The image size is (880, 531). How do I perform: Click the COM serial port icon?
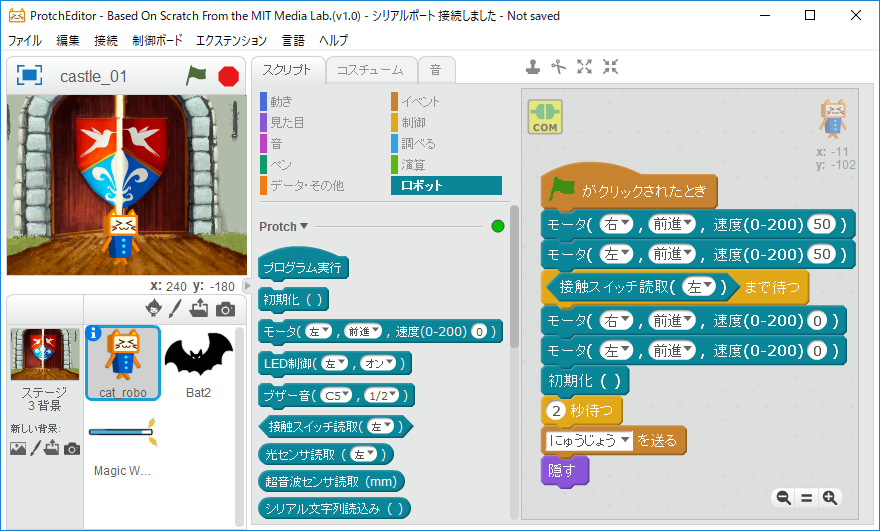[x=544, y=117]
